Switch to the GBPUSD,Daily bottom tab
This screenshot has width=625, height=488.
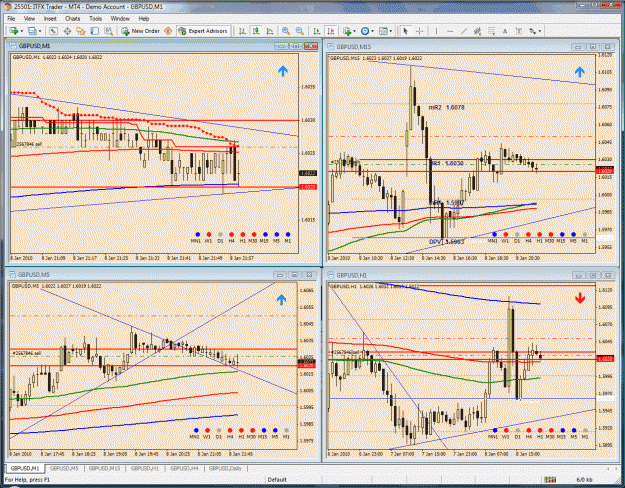tap(226, 468)
